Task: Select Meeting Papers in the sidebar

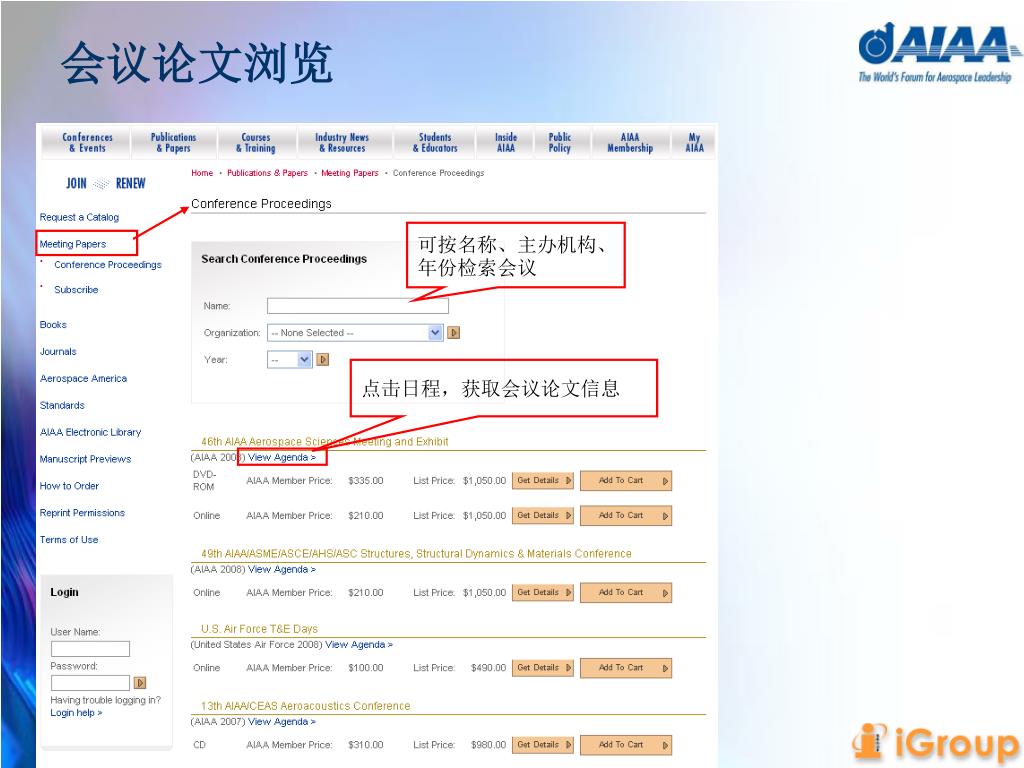Action: [72, 244]
